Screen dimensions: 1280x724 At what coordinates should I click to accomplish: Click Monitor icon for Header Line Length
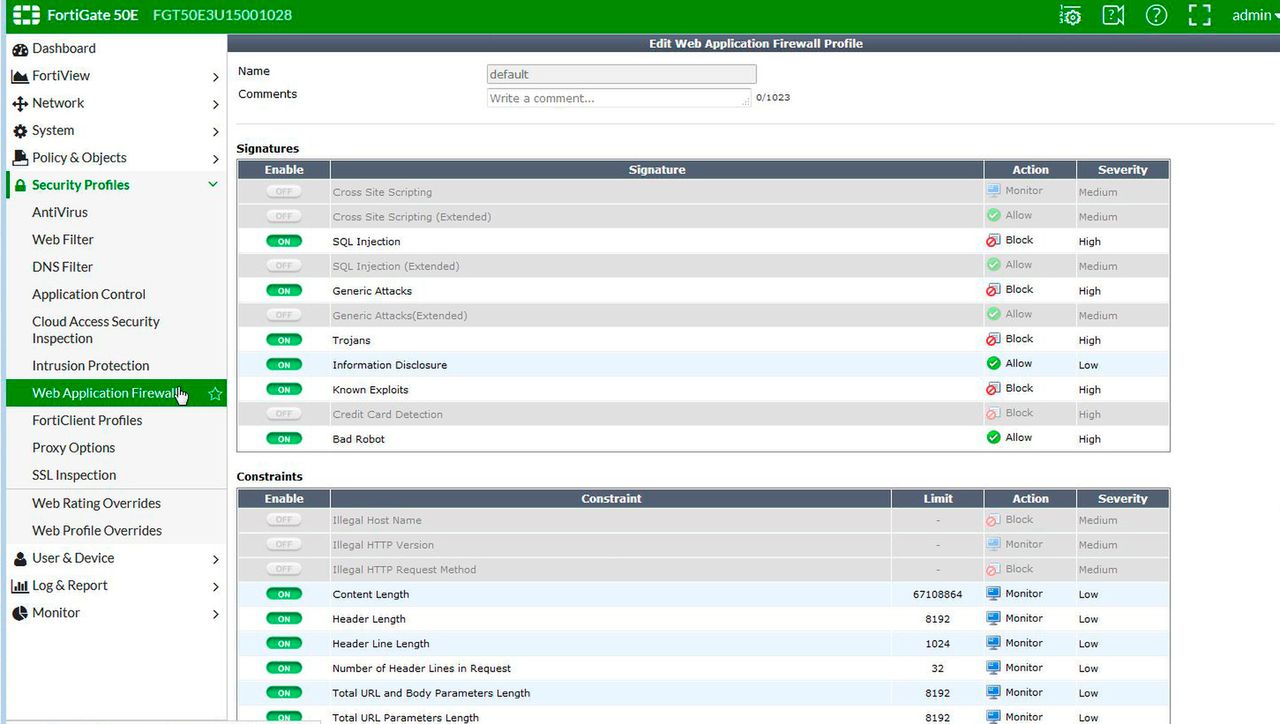pos(993,643)
